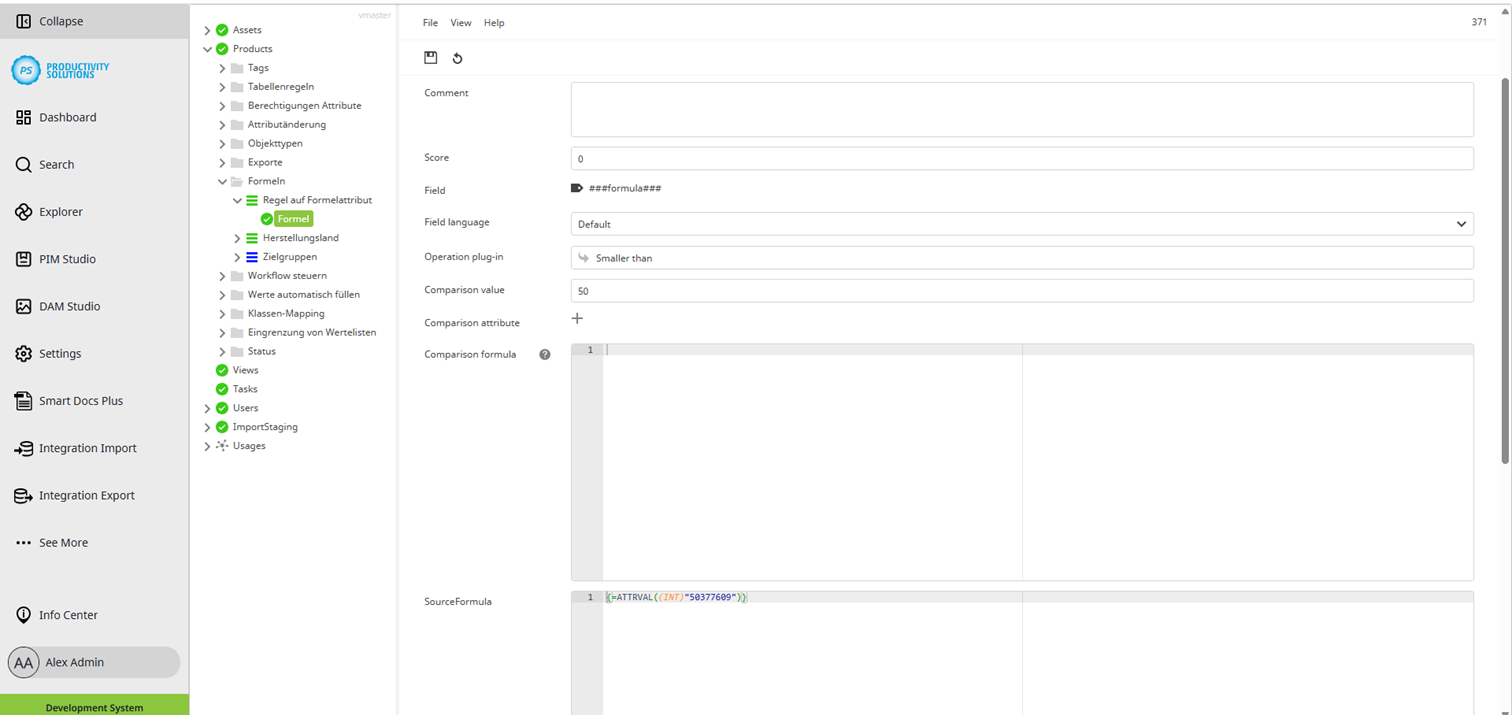The image size is (1512, 715).
Task: Expand the Tabellenregeln folder
Action: (x=223, y=87)
